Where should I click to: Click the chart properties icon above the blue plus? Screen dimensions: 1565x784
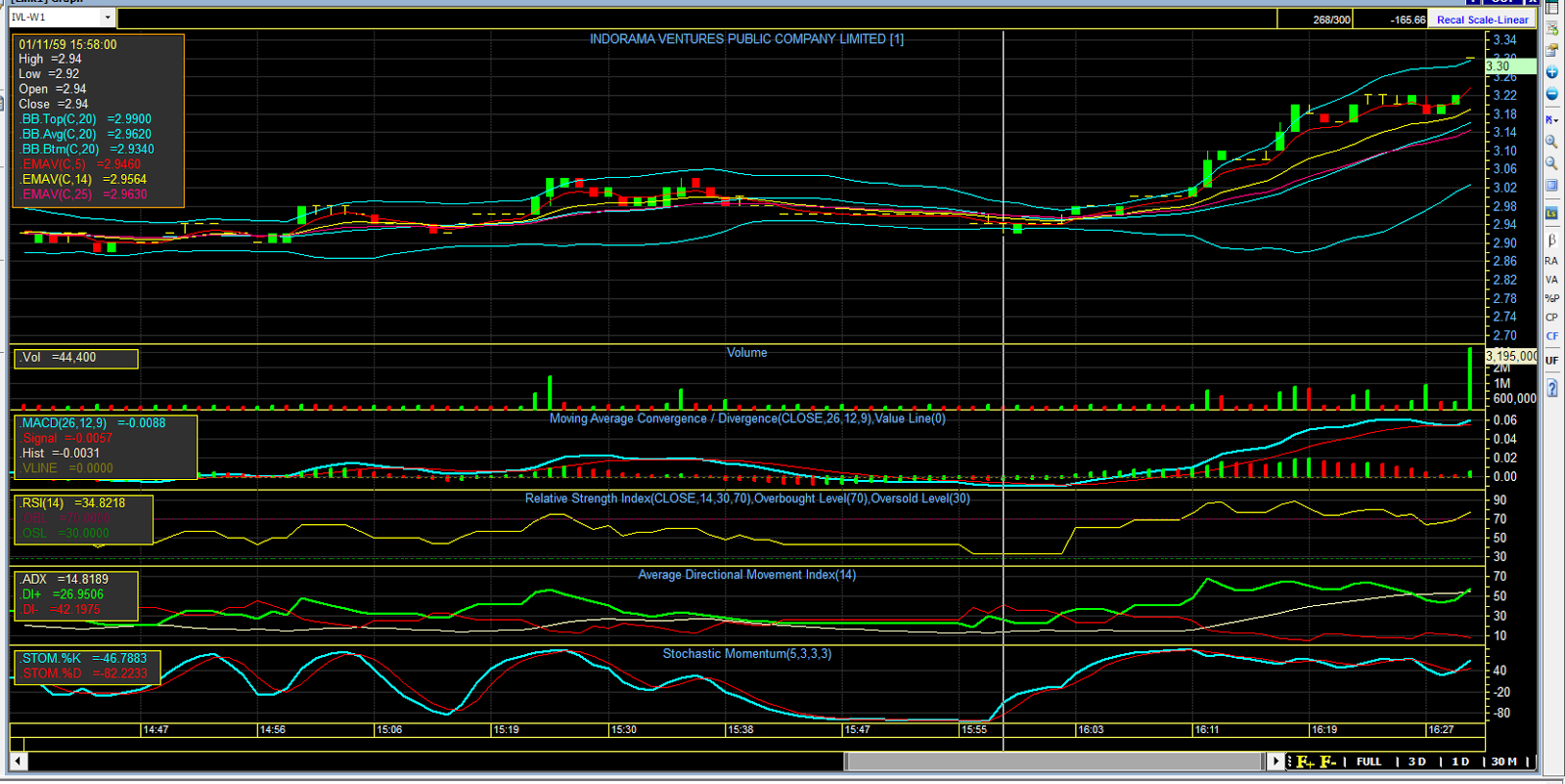point(1552,50)
